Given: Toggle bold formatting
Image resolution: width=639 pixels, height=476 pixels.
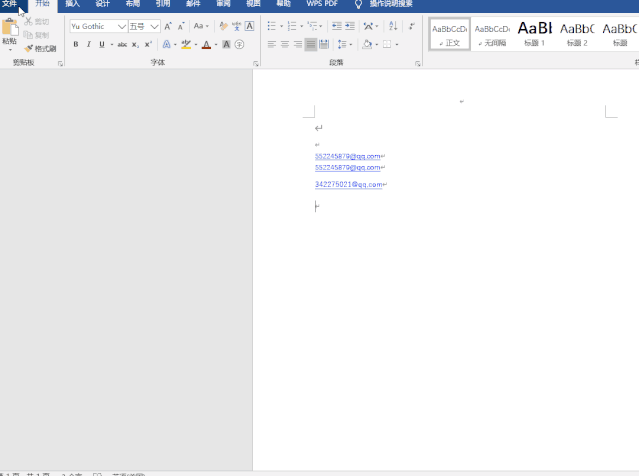Looking at the screenshot, I should click(x=76, y=44).
